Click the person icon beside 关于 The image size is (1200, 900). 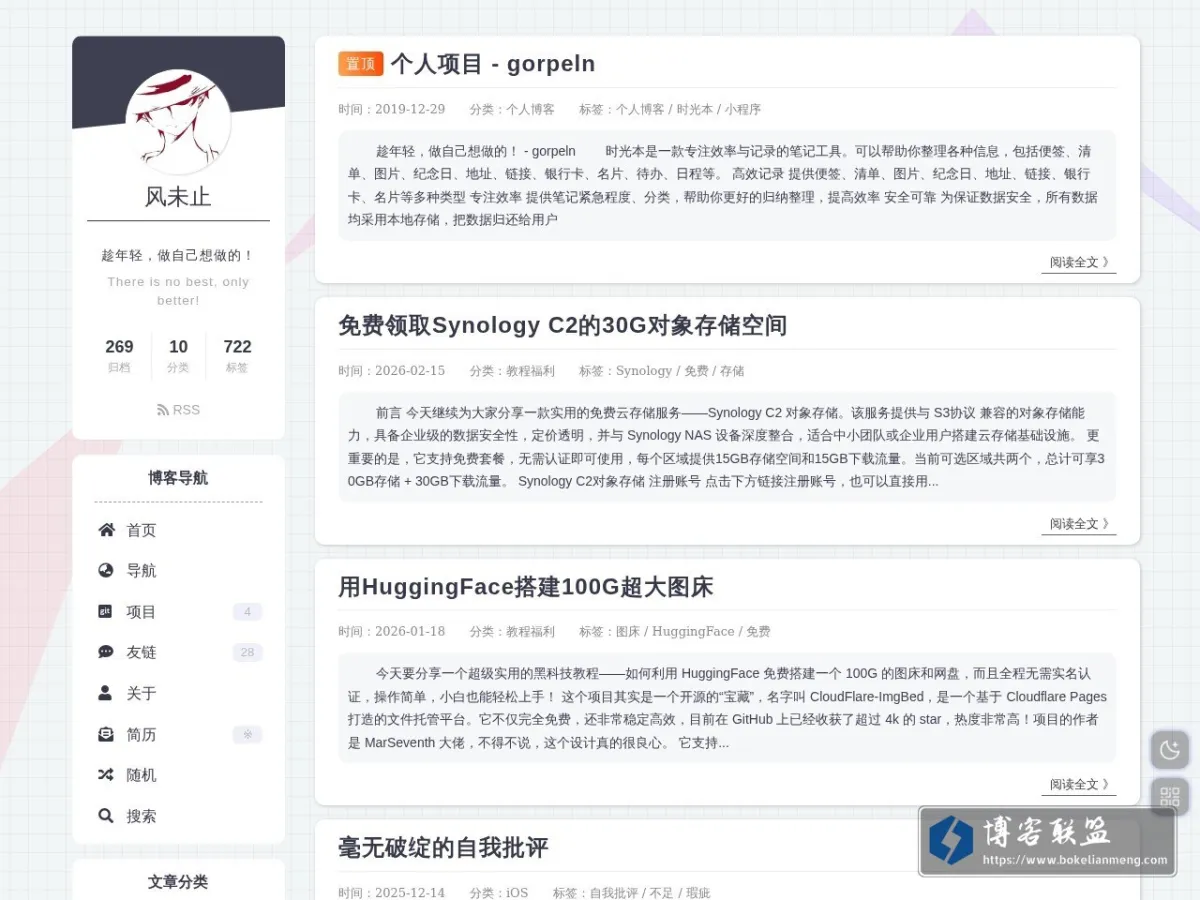point(106,693)
